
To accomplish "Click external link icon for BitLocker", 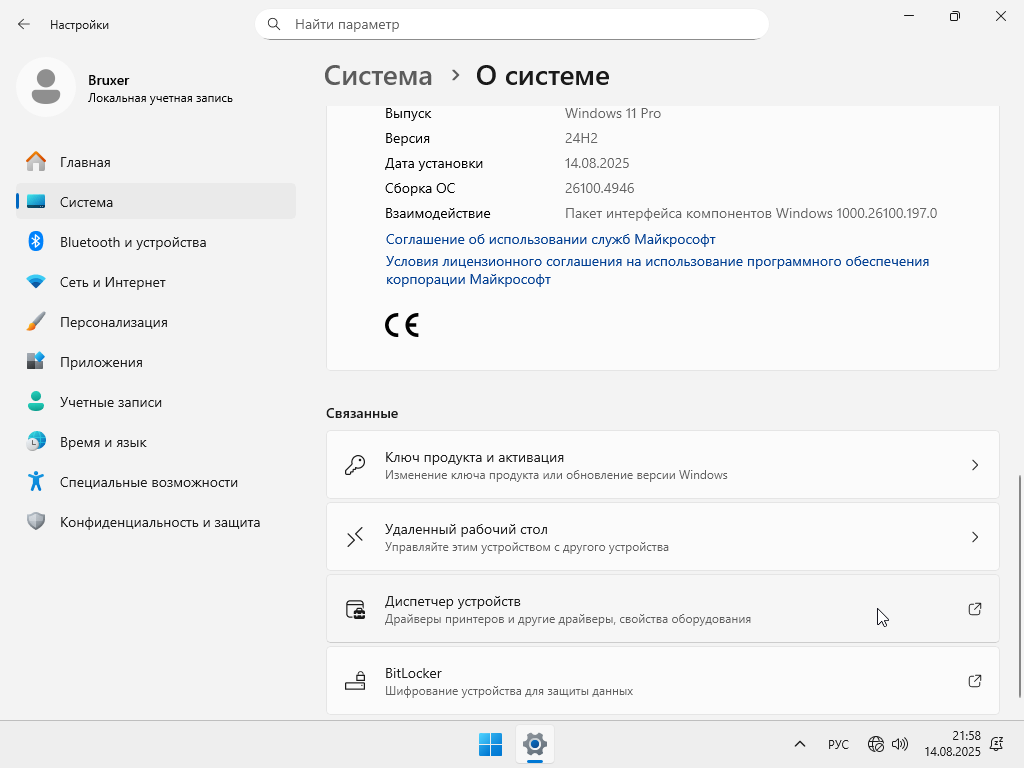I will pyautogui.click(x=974, y=680).
